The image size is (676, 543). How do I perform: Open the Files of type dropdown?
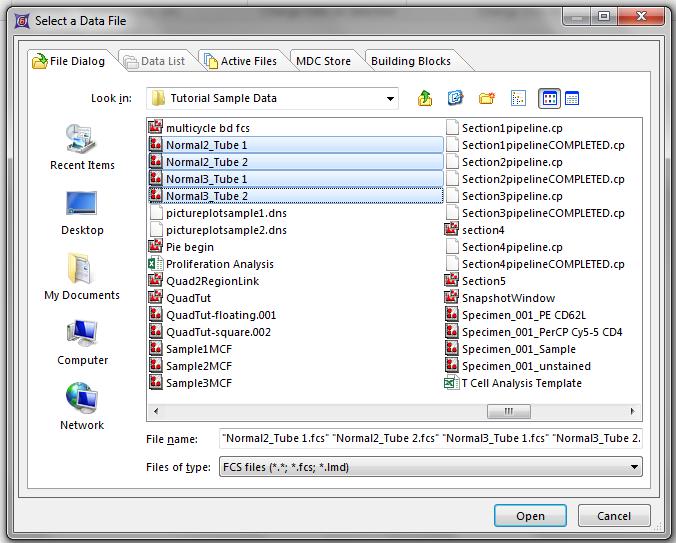coord(634,467)
